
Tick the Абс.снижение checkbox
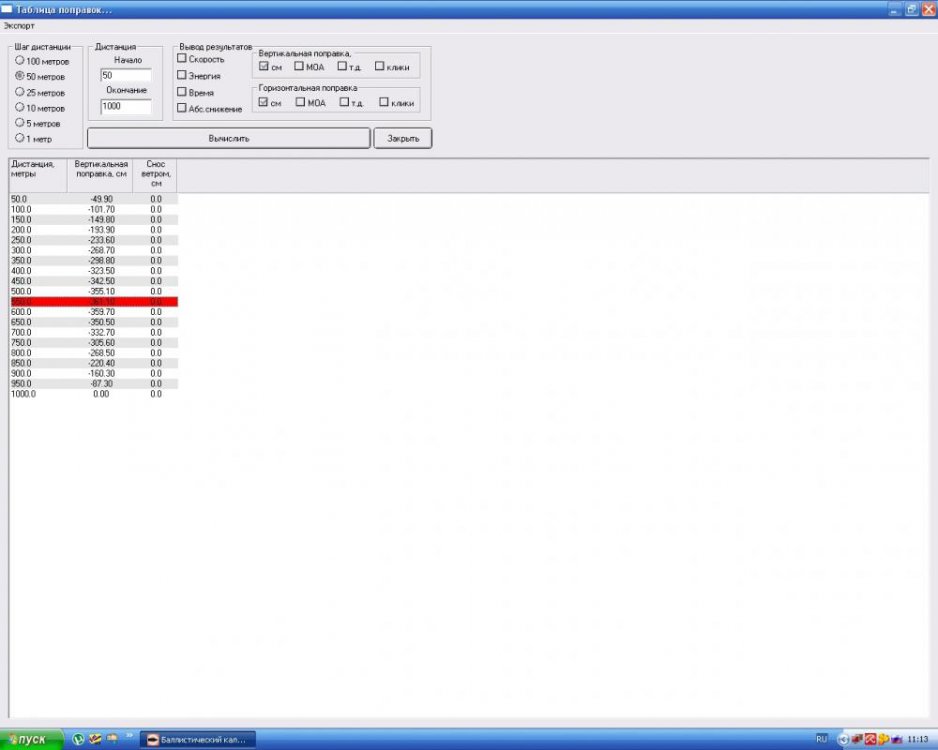[x=182, y=108]
